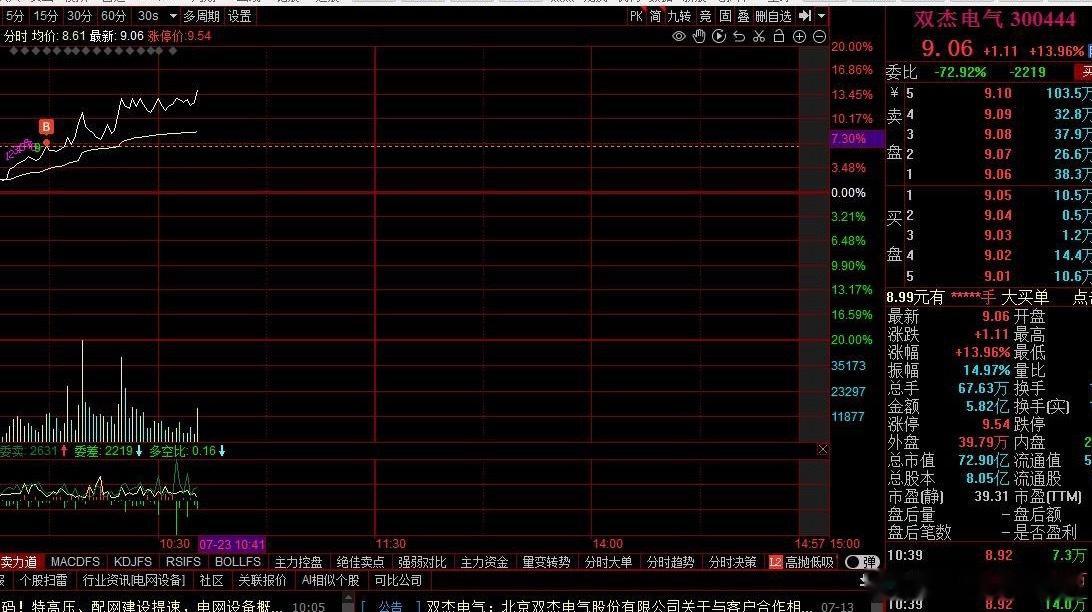
Task: Click the PK compare button
Action: [636, 16]
